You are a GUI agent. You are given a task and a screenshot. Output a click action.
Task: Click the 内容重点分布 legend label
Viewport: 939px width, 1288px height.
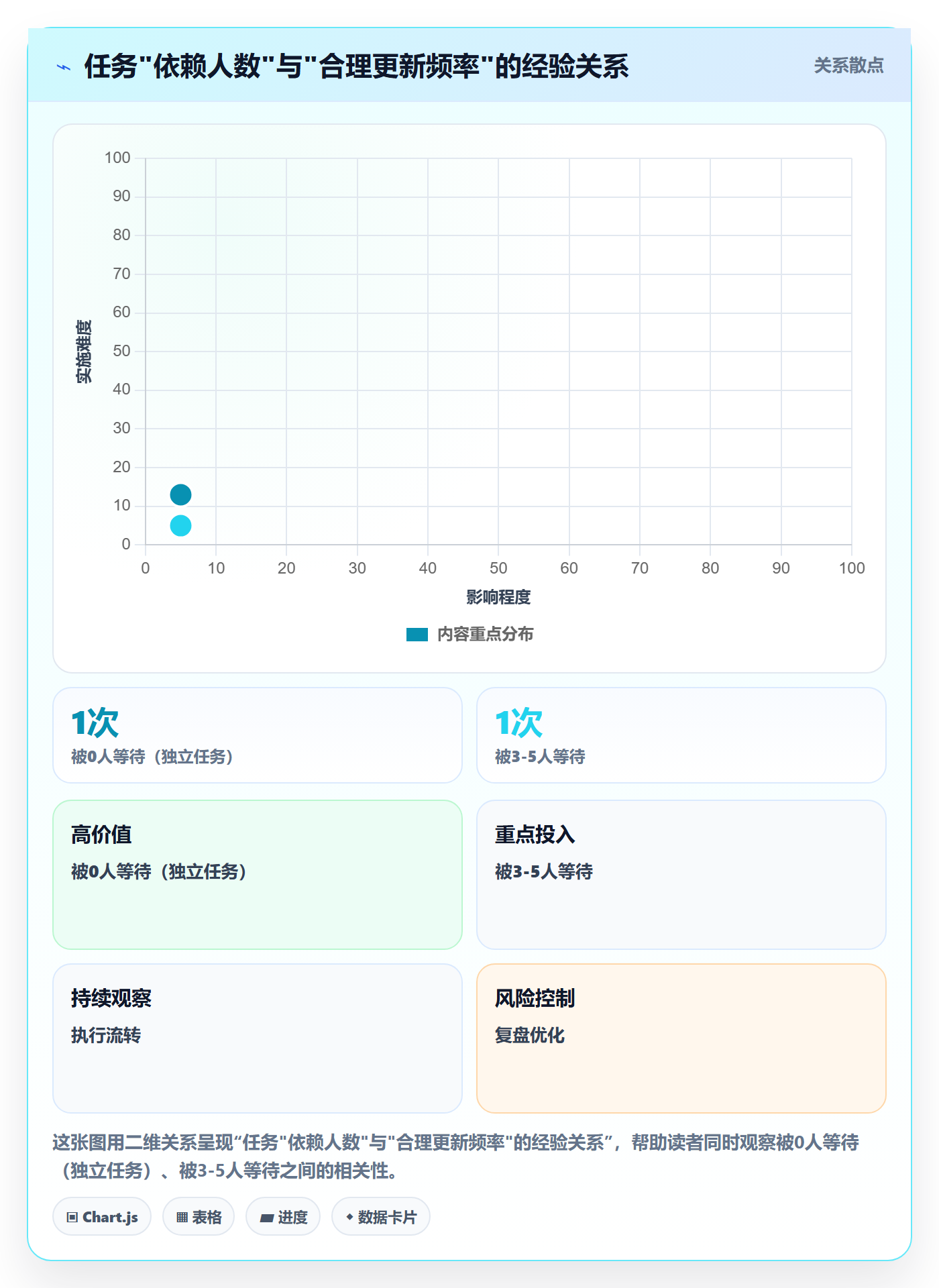coord(485,635)
